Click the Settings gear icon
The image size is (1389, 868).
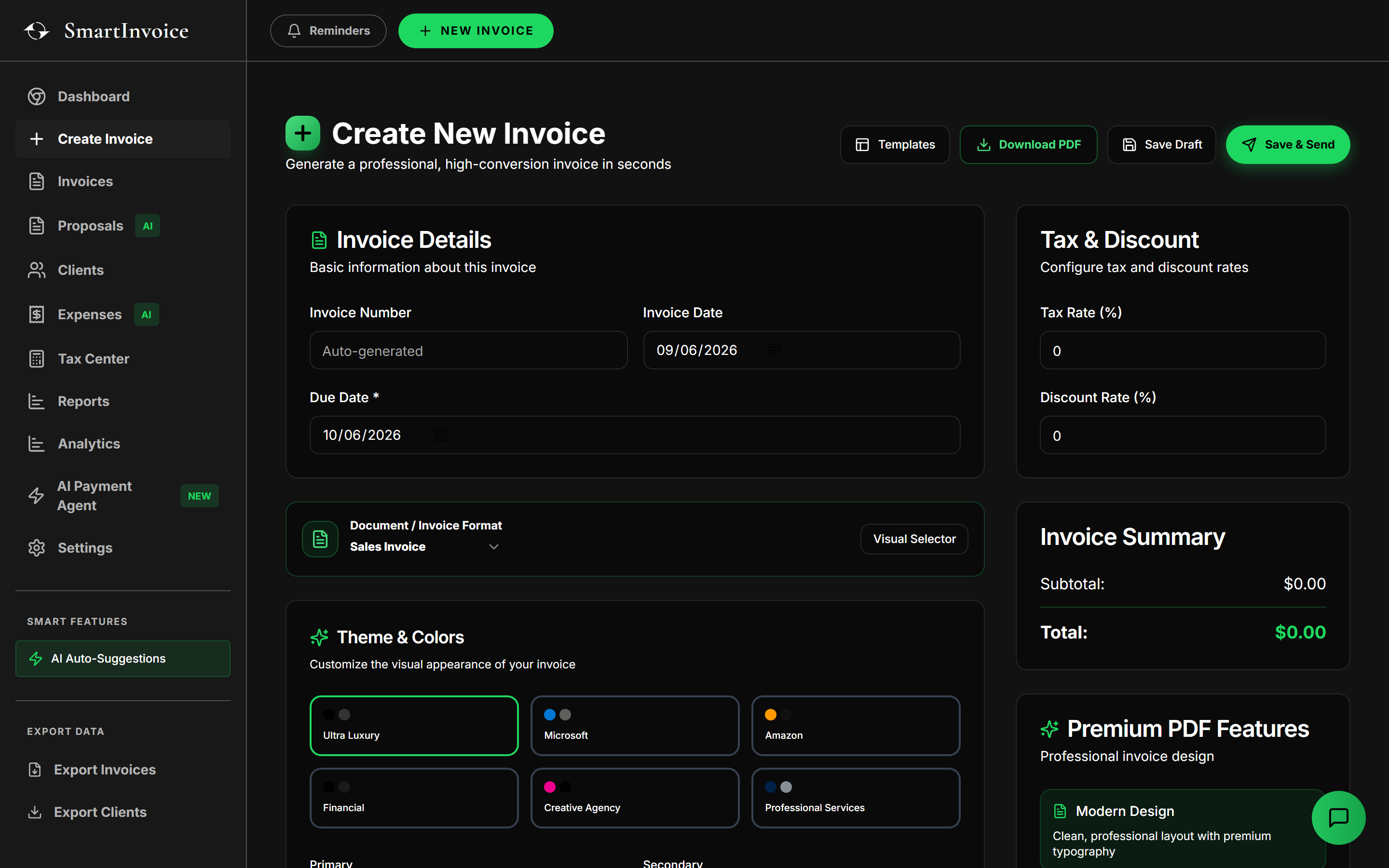(x=37, y=548)
